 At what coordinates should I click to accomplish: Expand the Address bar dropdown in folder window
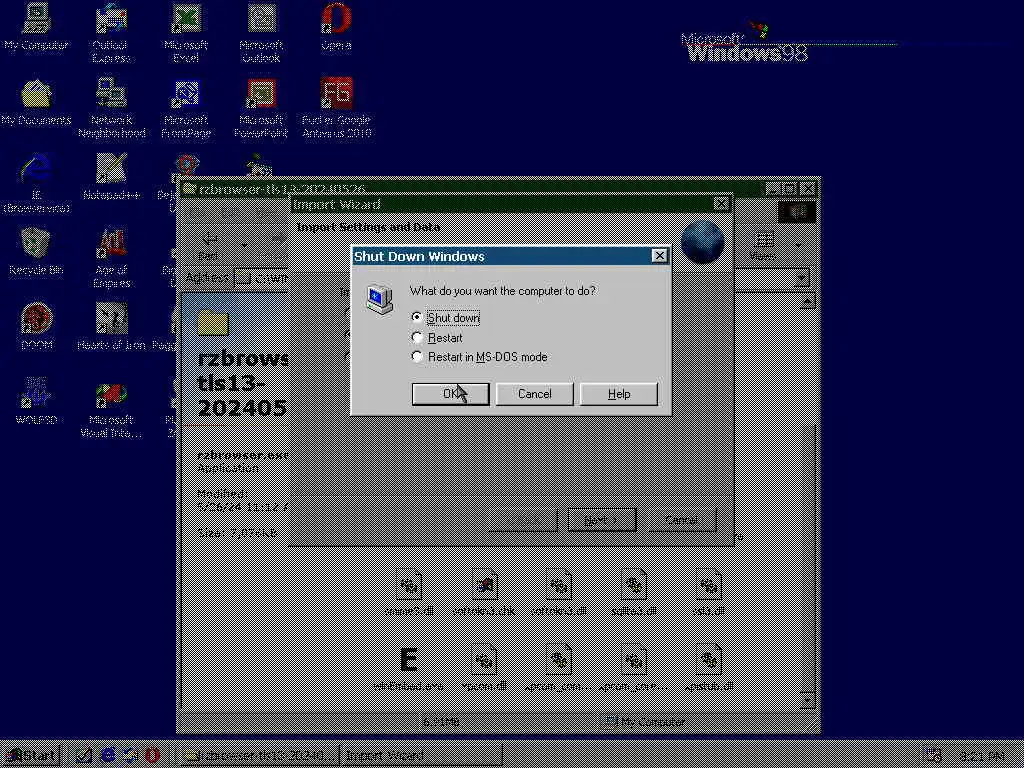pyautogui.click(x=801, y=278)
